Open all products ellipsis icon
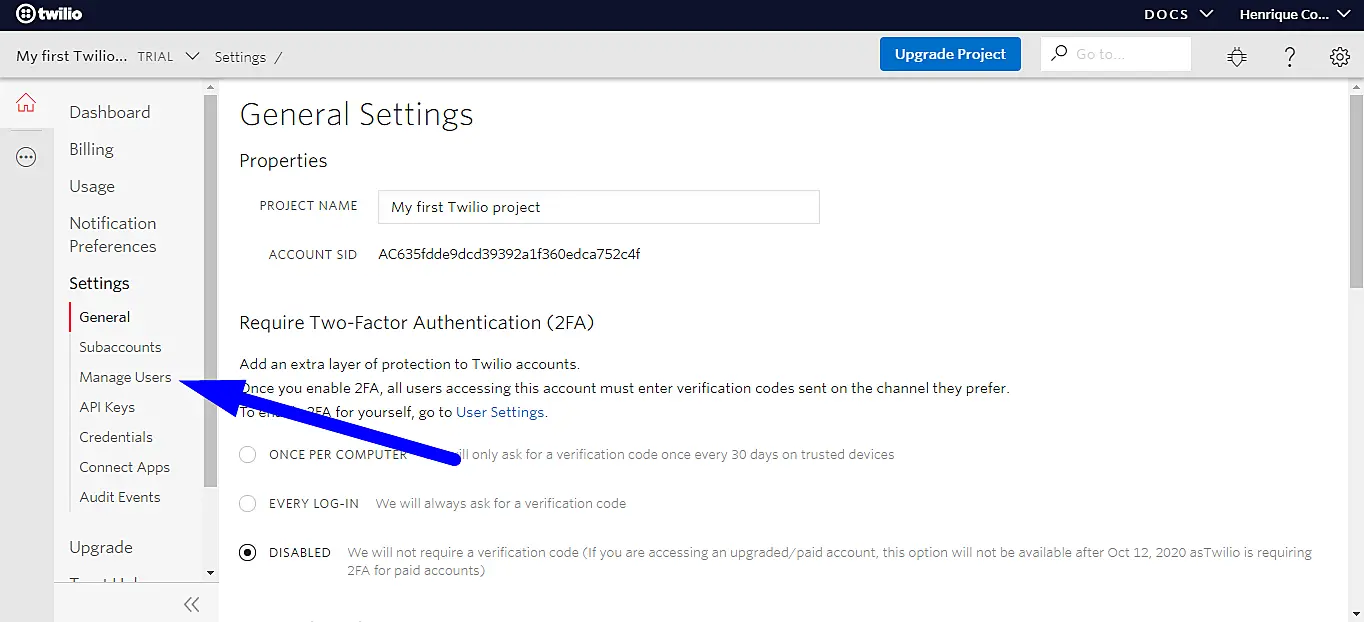Image resolution: width=1364 pixels, height=622 pixels. click(x=26, y=157)
